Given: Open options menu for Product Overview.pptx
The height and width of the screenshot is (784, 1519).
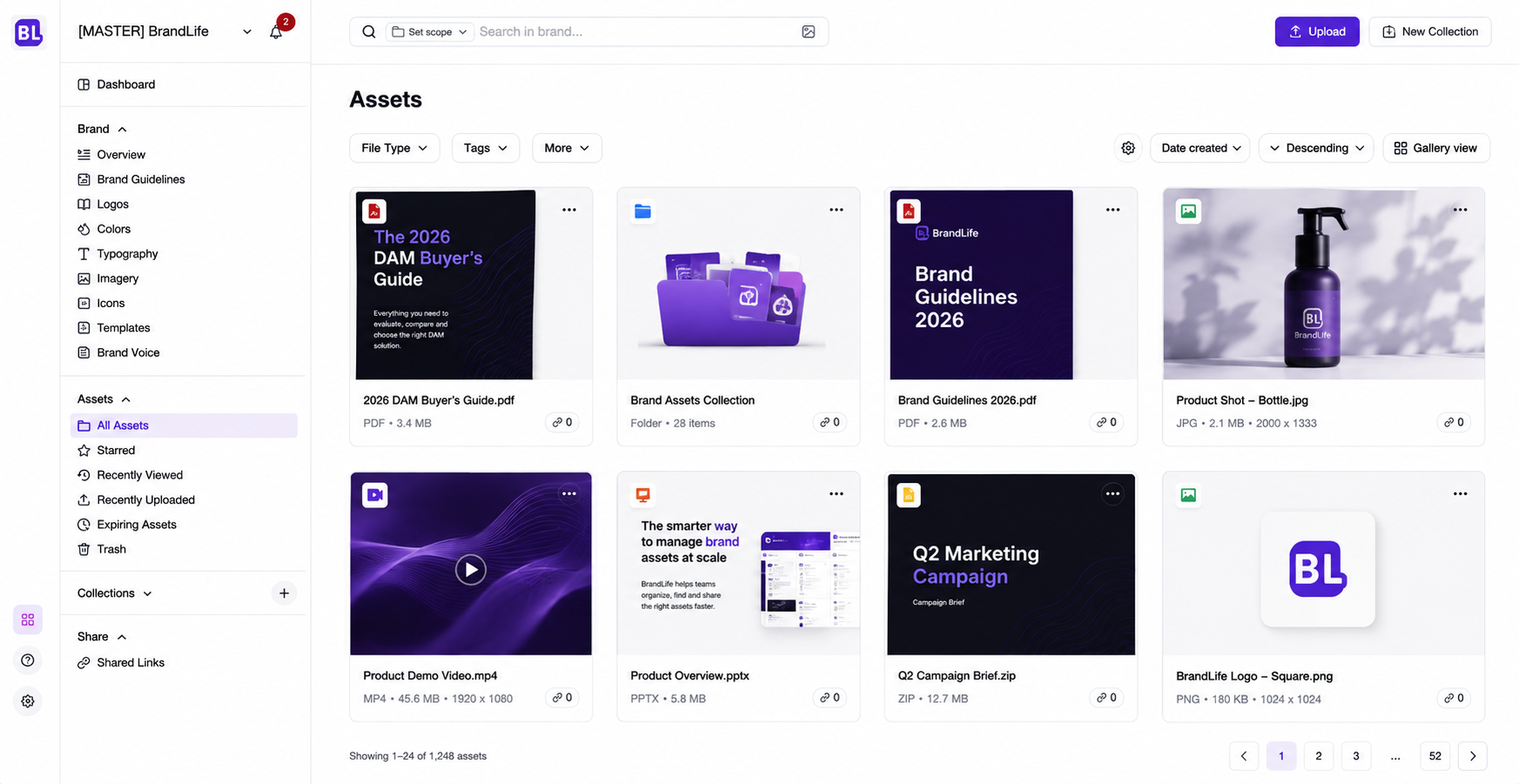Looking at the screenshot, I should click(x=837, y=493).
